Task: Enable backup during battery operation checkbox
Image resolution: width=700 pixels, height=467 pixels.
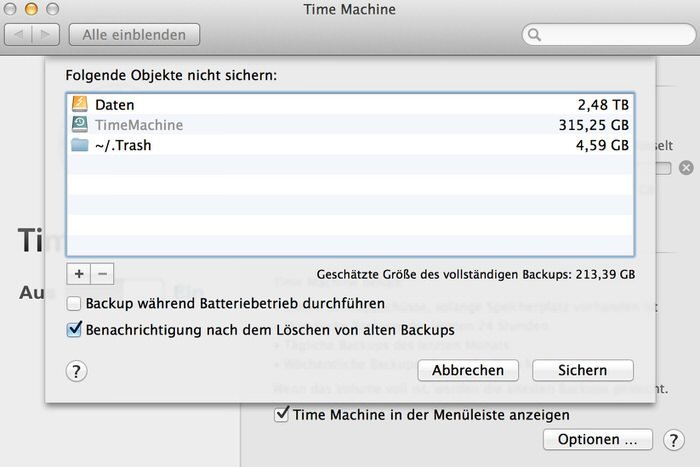Action: click(x=74, y=304)
